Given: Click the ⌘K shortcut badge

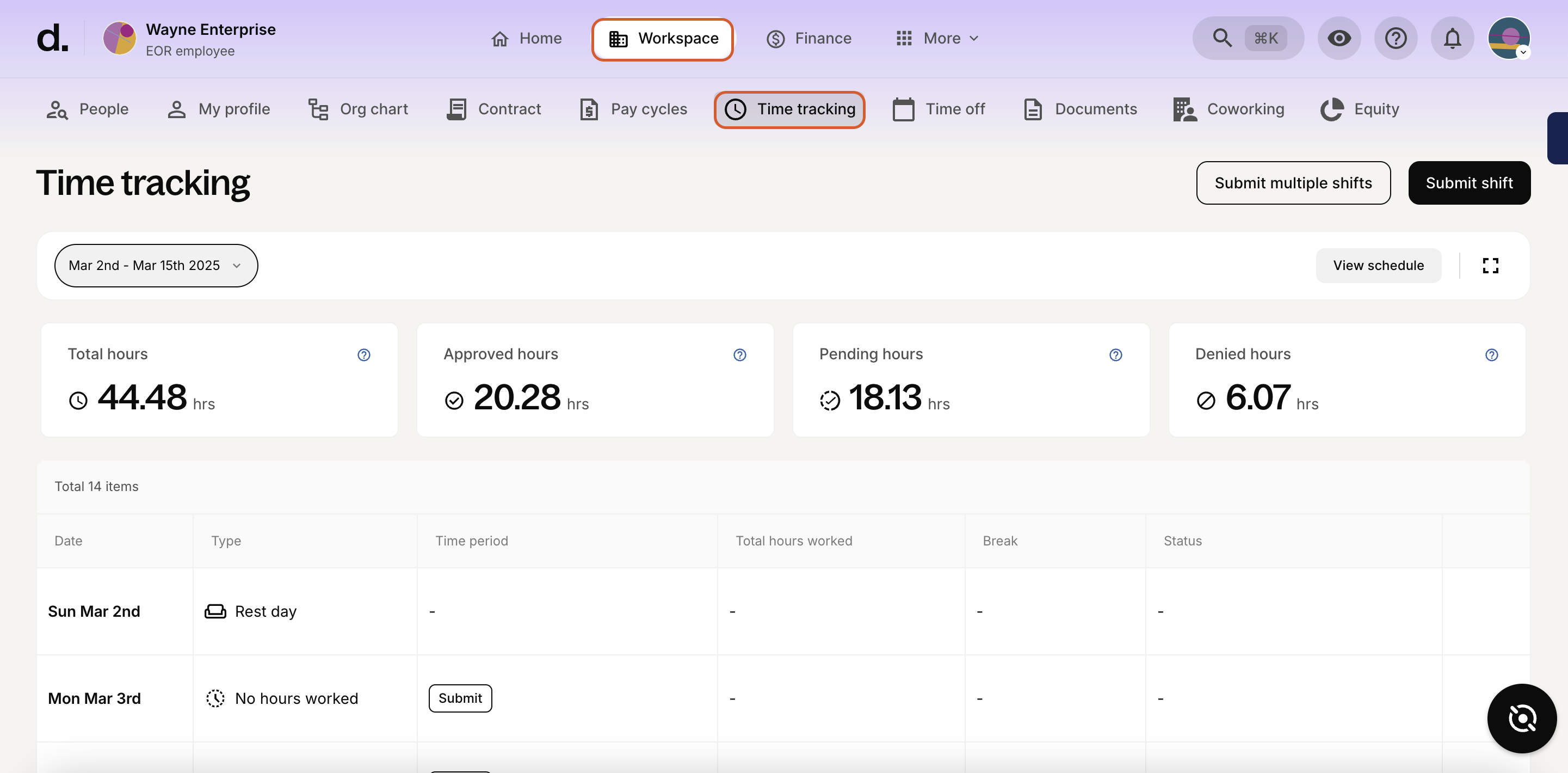Looking at the screenshot, I should pos(1265,38).
